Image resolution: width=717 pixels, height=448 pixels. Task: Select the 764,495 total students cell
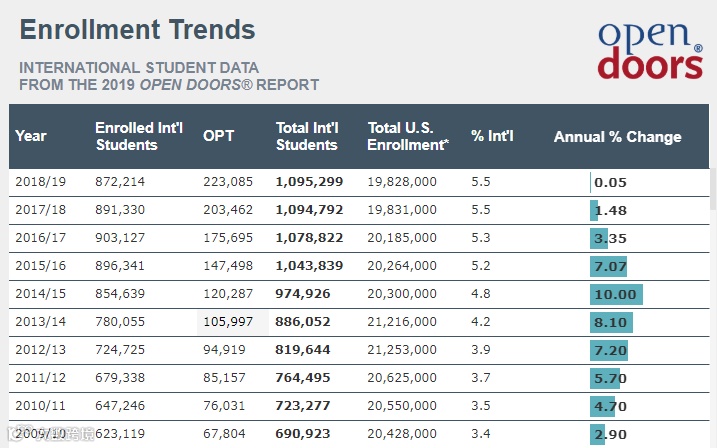(305, 378)
